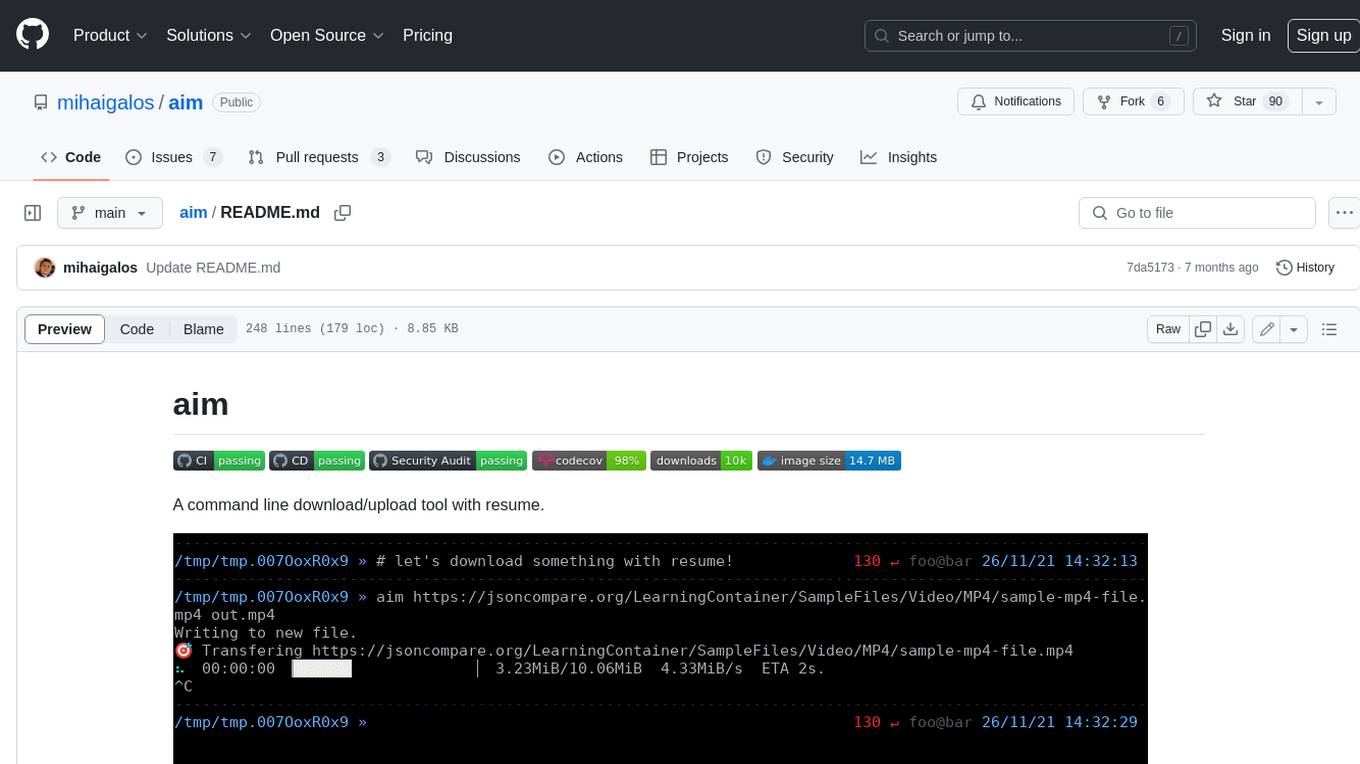Viewport: 1360px width, 764px height.
Task: Click the Sign up button
Action: tap(1323, 35)
